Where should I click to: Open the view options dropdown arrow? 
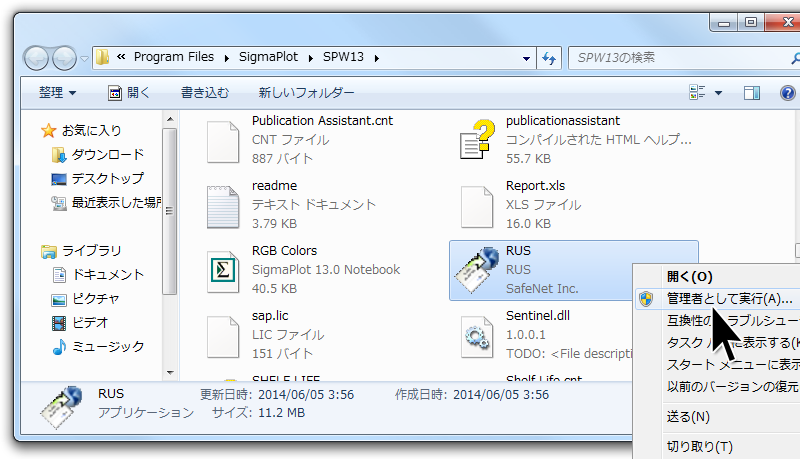[x=718, y=93]
